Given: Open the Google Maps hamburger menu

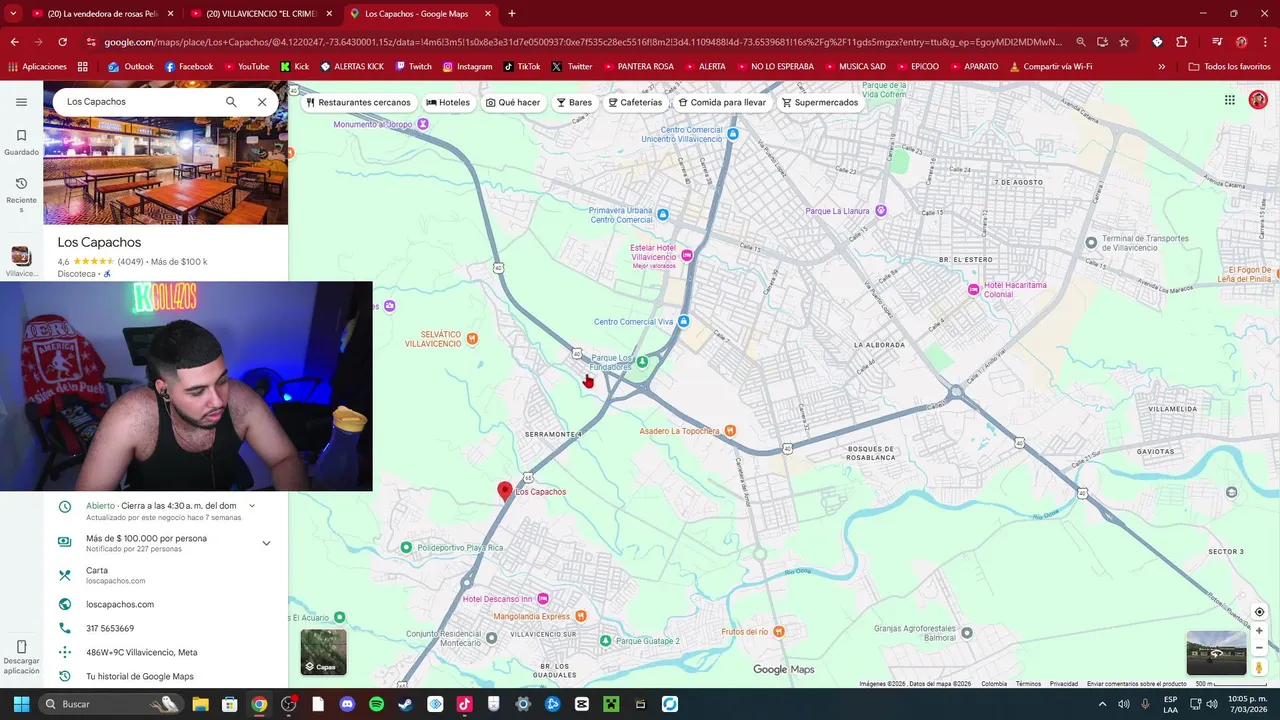Looking at the screenshot, I should pos(21,102).
